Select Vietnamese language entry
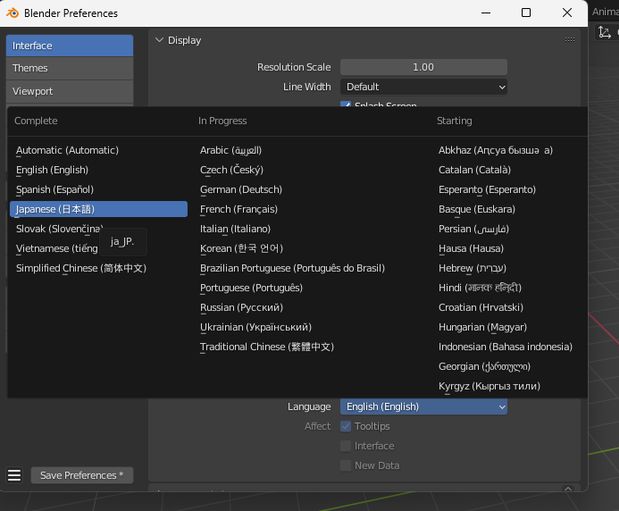The image size is (619, 511). pos(57,249)
